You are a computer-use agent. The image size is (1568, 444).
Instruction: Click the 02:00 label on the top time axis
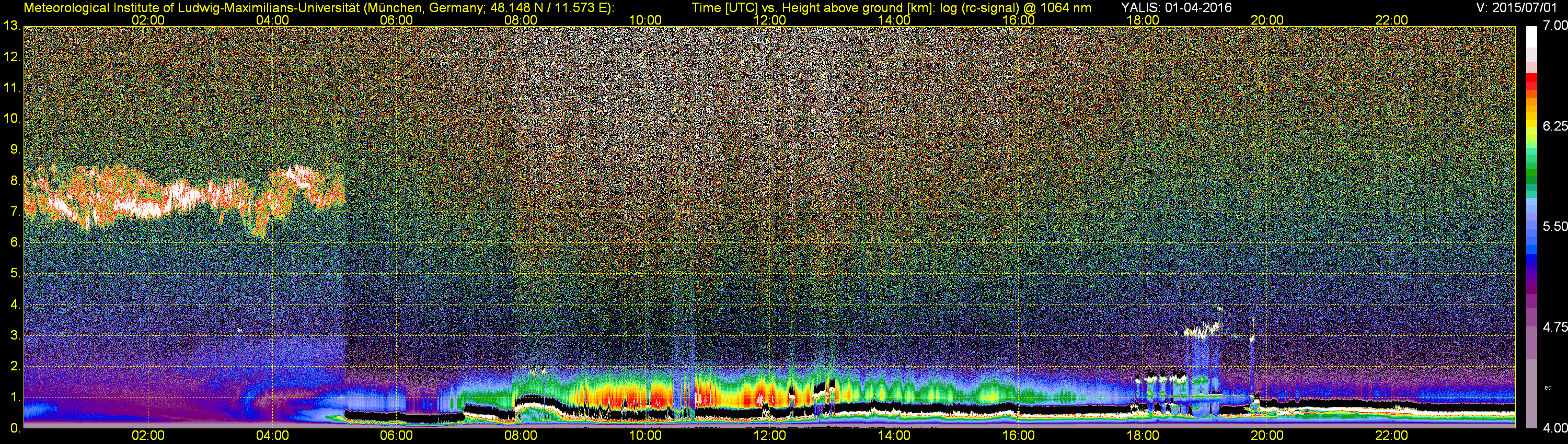(148, 20)
